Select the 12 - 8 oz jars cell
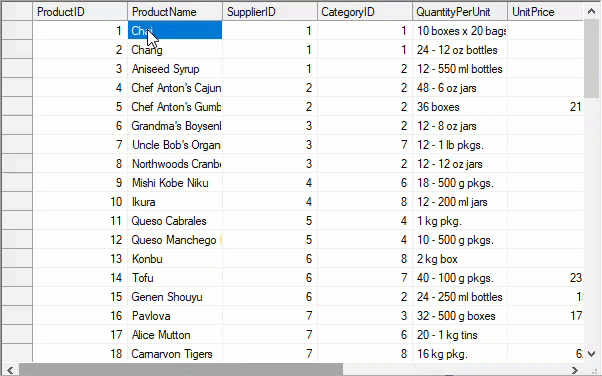Image resolution: width=602 pixels, height=376 pixels. [x=460, y=126]
